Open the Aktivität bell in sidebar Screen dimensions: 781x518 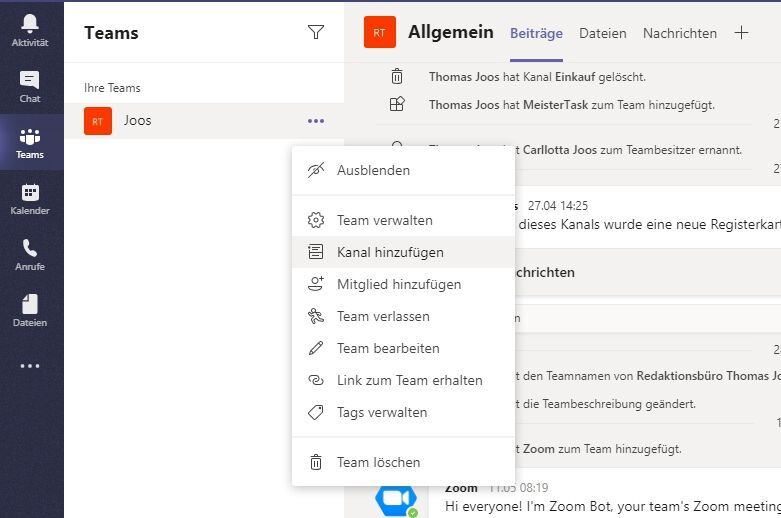pyautogui.click(x=30, y=30)
